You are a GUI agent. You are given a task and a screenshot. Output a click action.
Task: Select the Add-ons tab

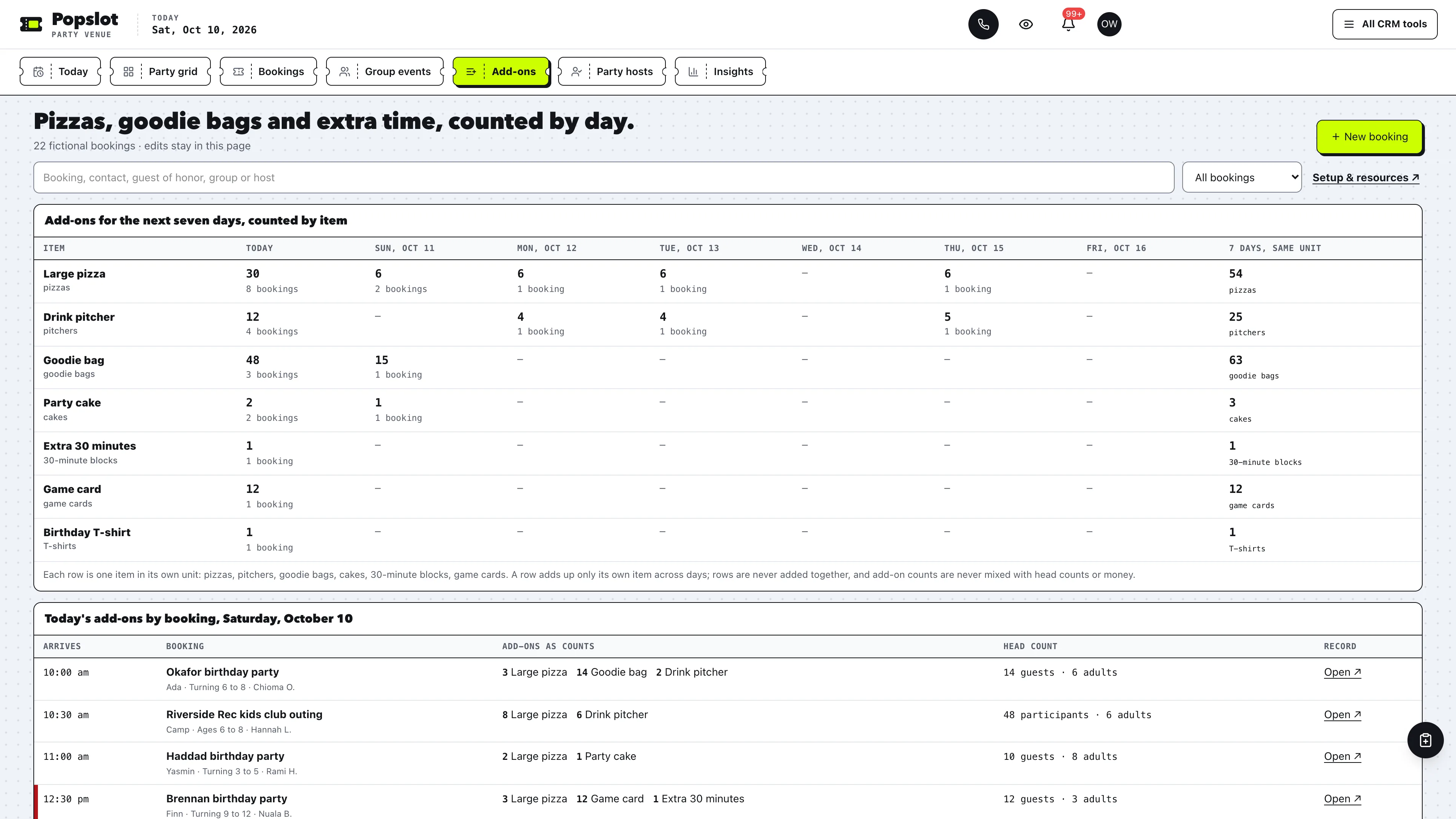[x=501, y=71]
